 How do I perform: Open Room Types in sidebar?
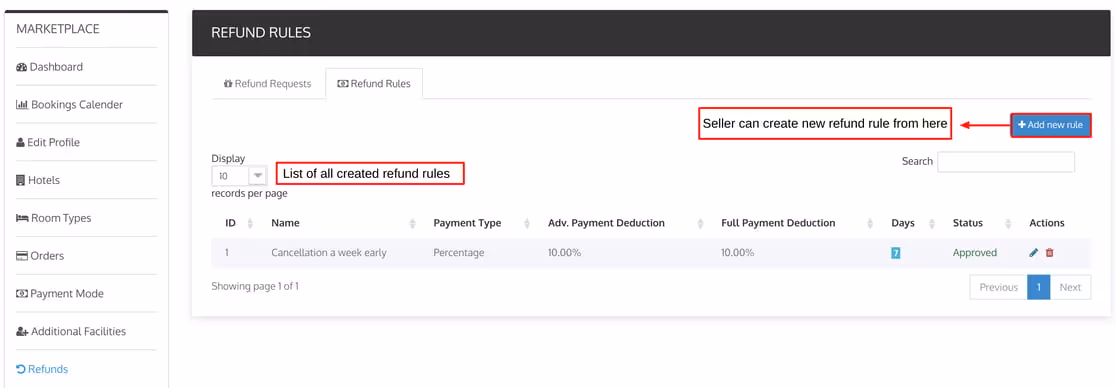coord(53,218)
